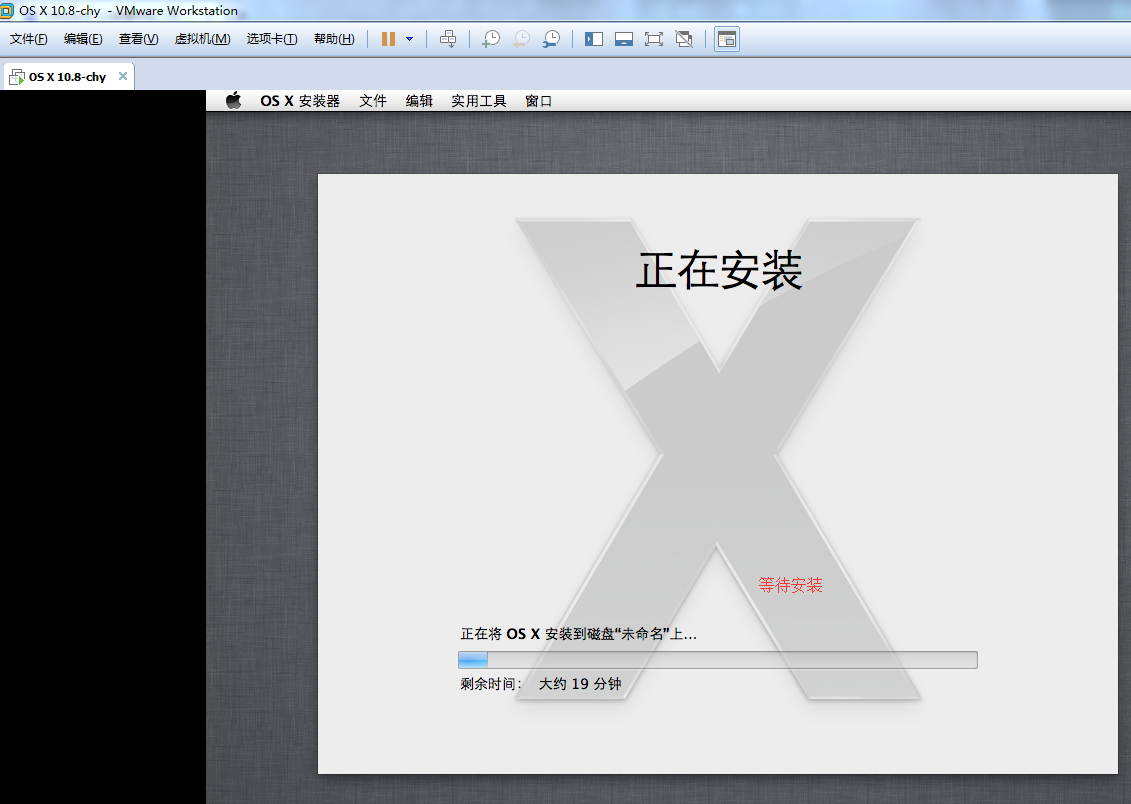Viewport: 1131px width, 804px height.
Task: Open the 编辑(E) menu in VMware
Action: [x=83, y=39]
